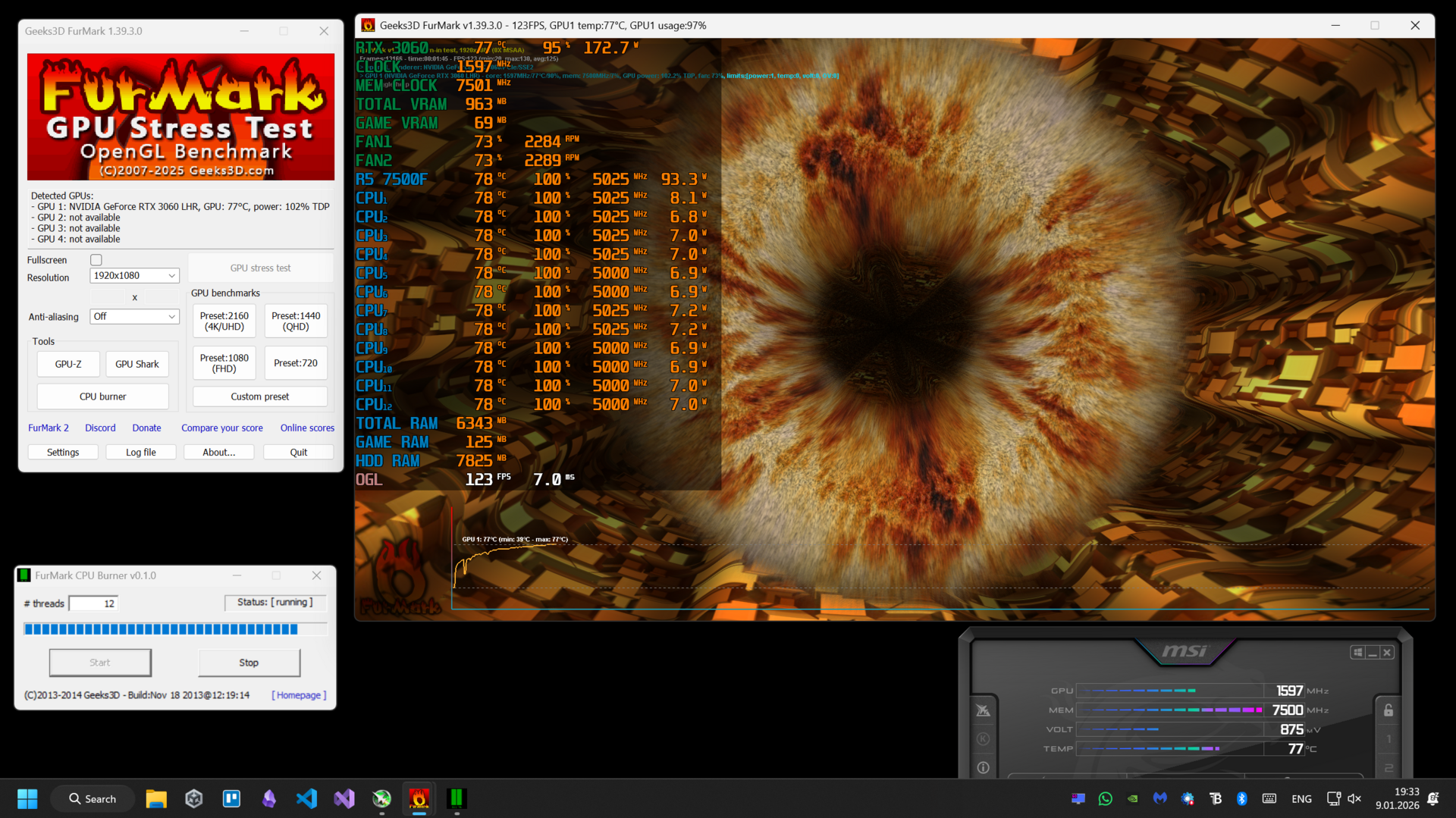
Task: Switch to CPU Burner on the taskbar
Action: pos(457,798)
